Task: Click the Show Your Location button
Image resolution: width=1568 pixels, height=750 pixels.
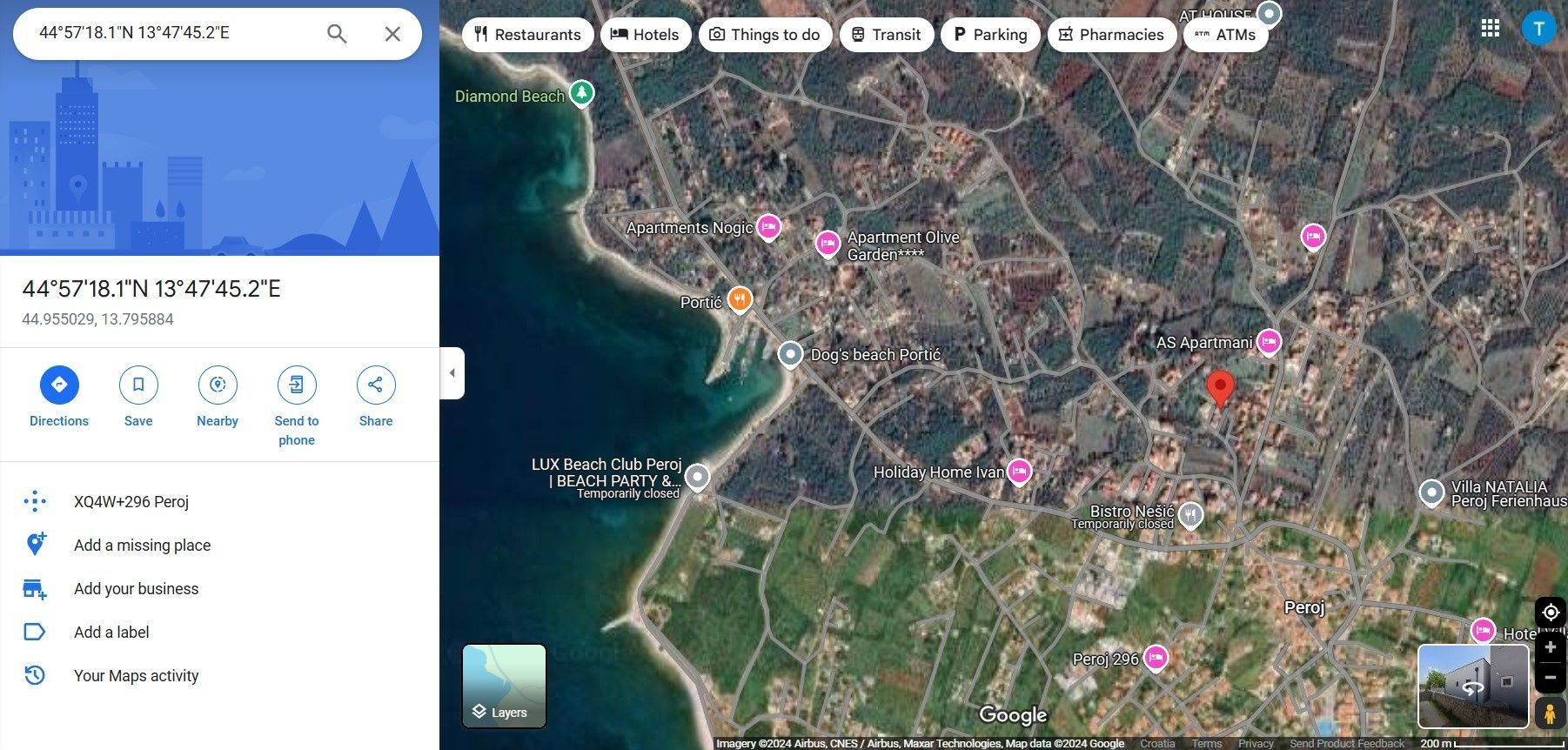Action: 1550,613
